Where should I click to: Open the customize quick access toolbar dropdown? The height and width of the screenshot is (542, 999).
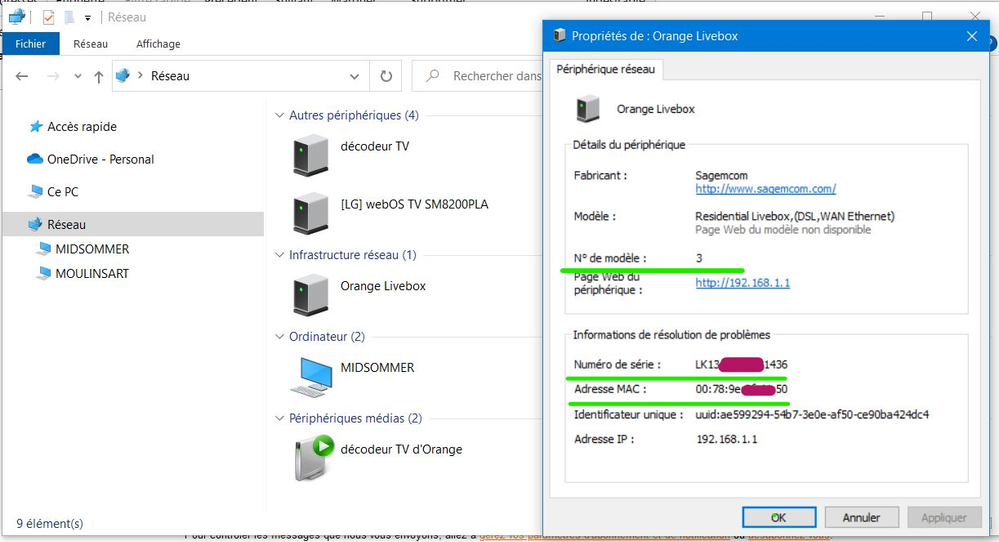coord(88,18)
